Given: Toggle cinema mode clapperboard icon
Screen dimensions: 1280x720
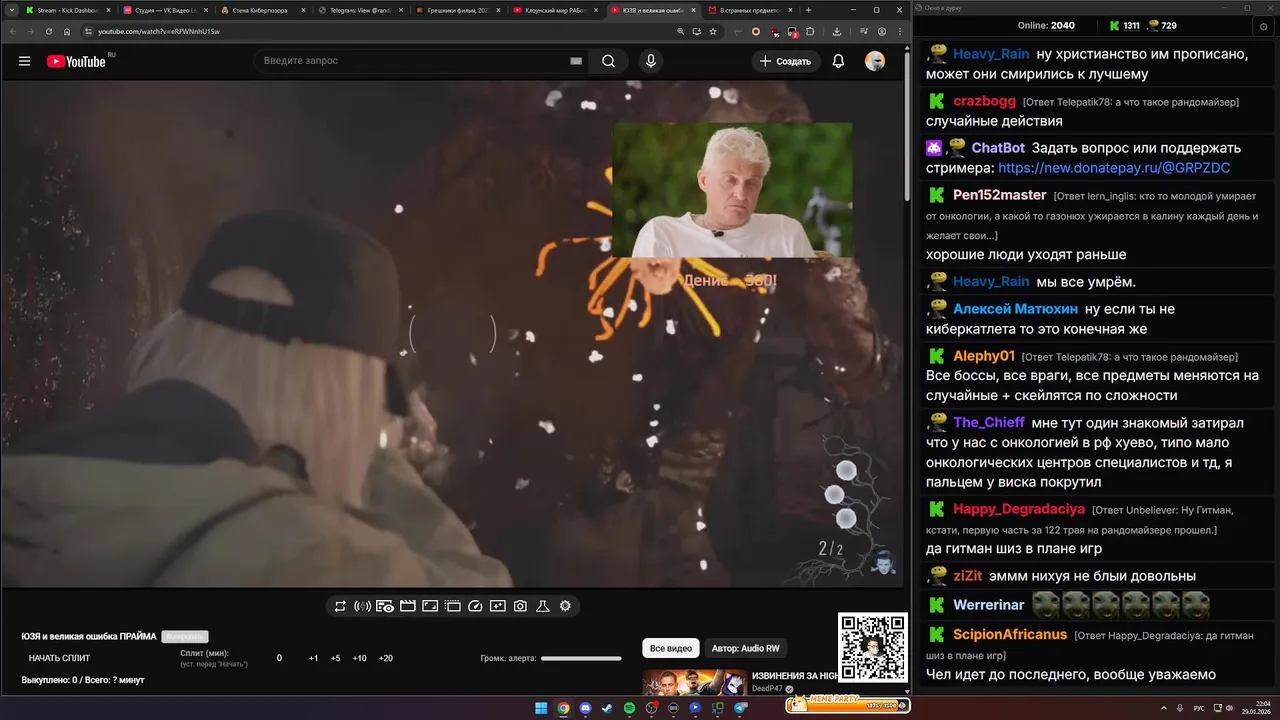Looking at the screenshot, I should pos(407,606).
